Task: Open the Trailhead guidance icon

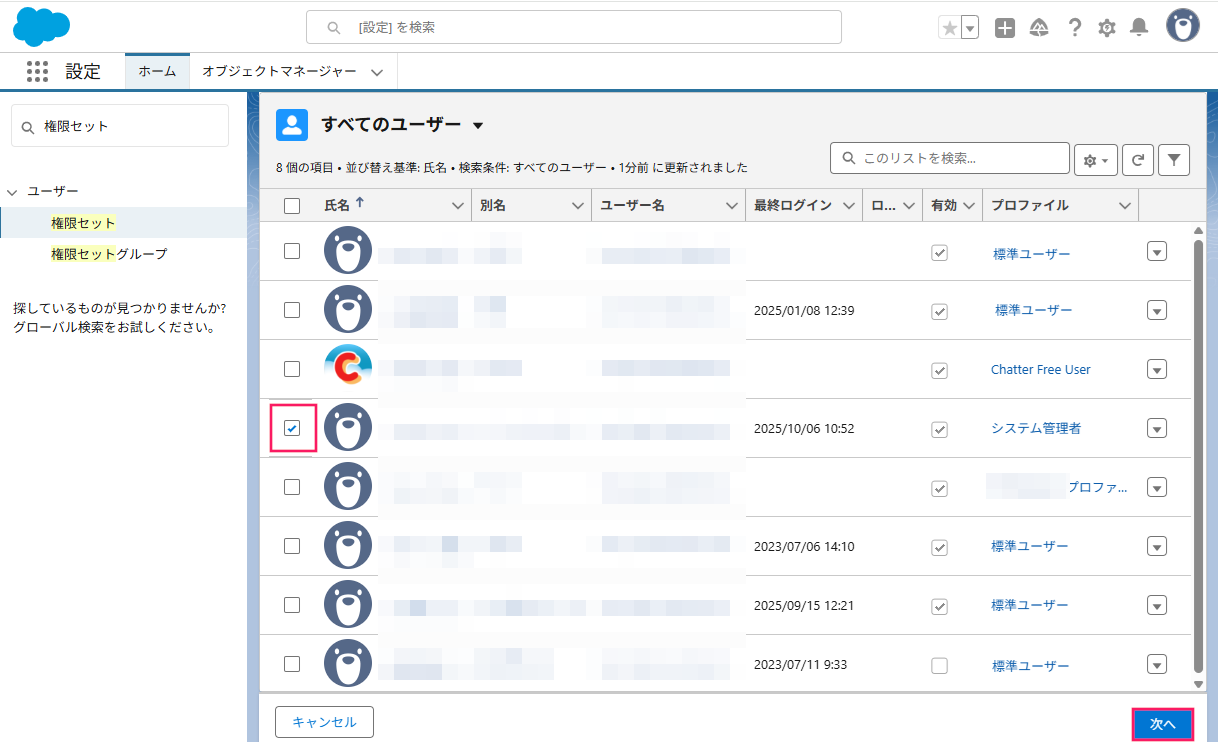Action: (x=1039, y=28)
